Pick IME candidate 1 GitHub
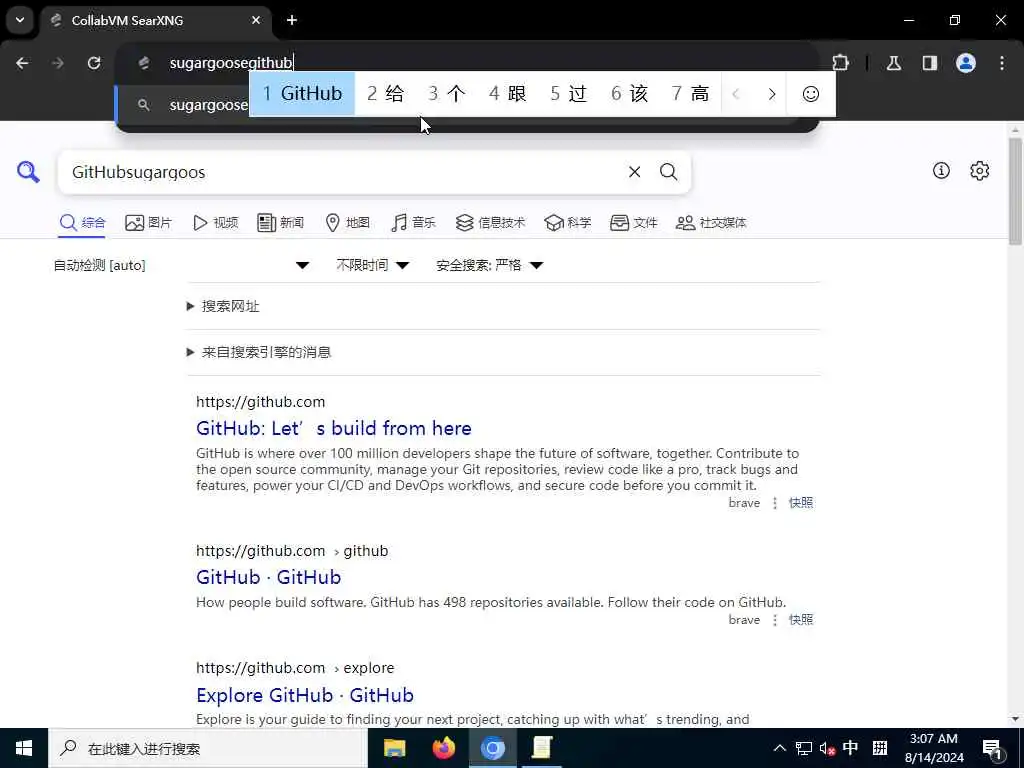1024x768 pixels. (302, 94)
